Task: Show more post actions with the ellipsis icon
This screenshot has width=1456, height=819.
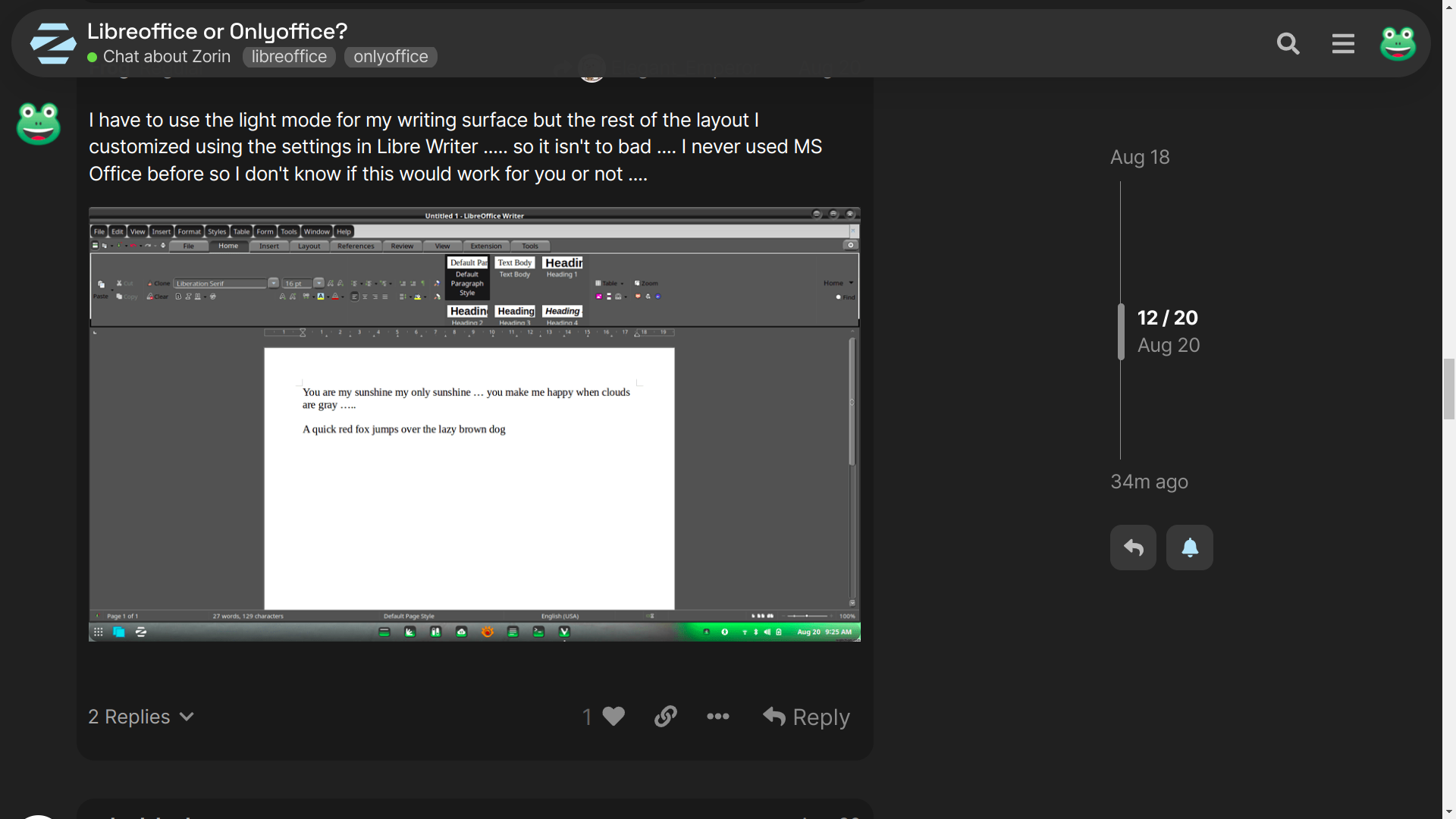Action: click(x=717, y=717)
